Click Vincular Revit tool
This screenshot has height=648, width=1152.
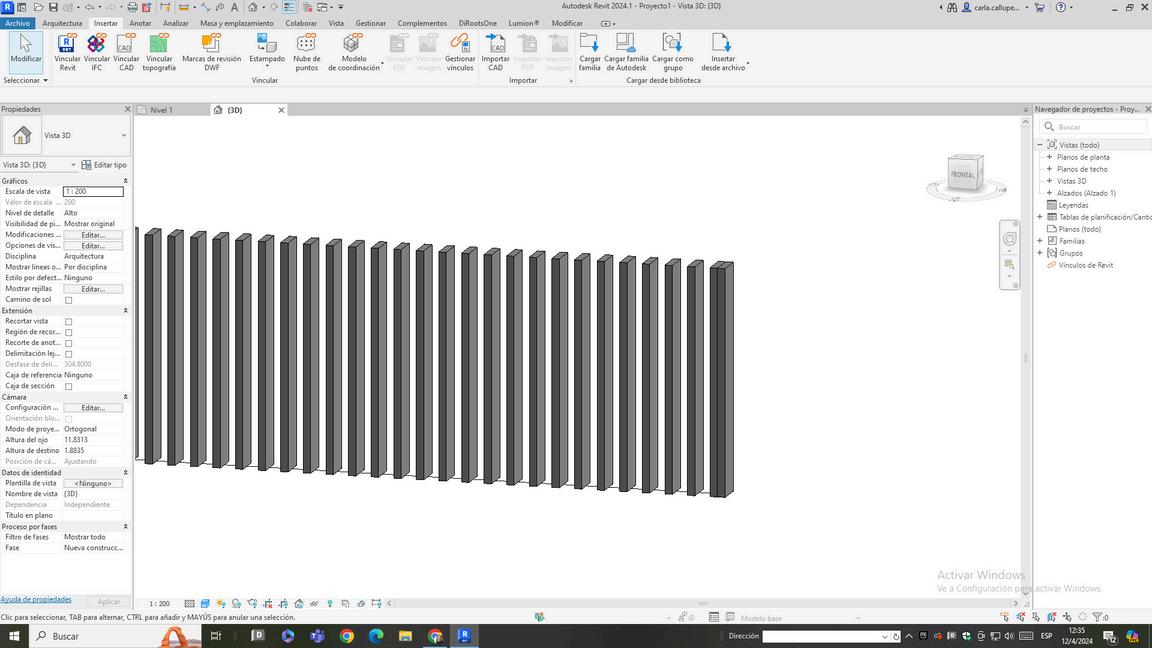coord(67,52)
